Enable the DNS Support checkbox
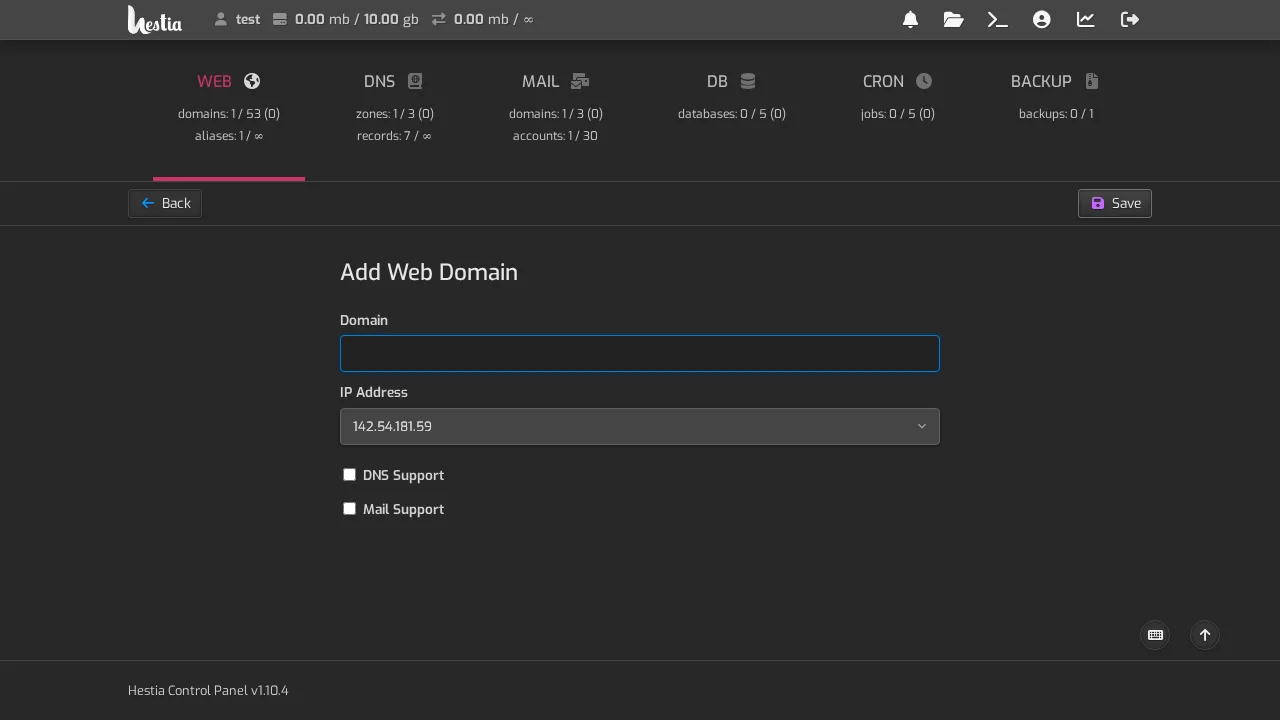 [349, 475]
